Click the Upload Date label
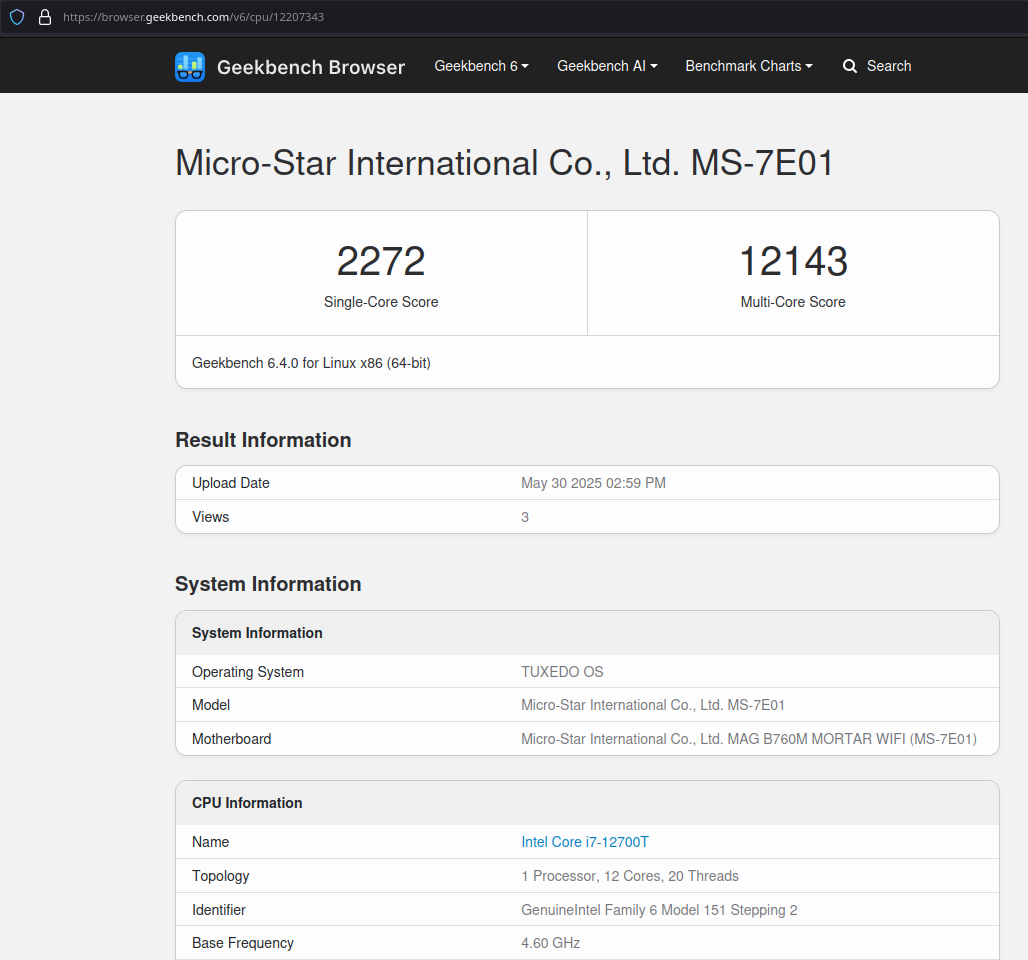Image resolution: width=1028 pixels, height=960 pixels. tap(231, 483)
